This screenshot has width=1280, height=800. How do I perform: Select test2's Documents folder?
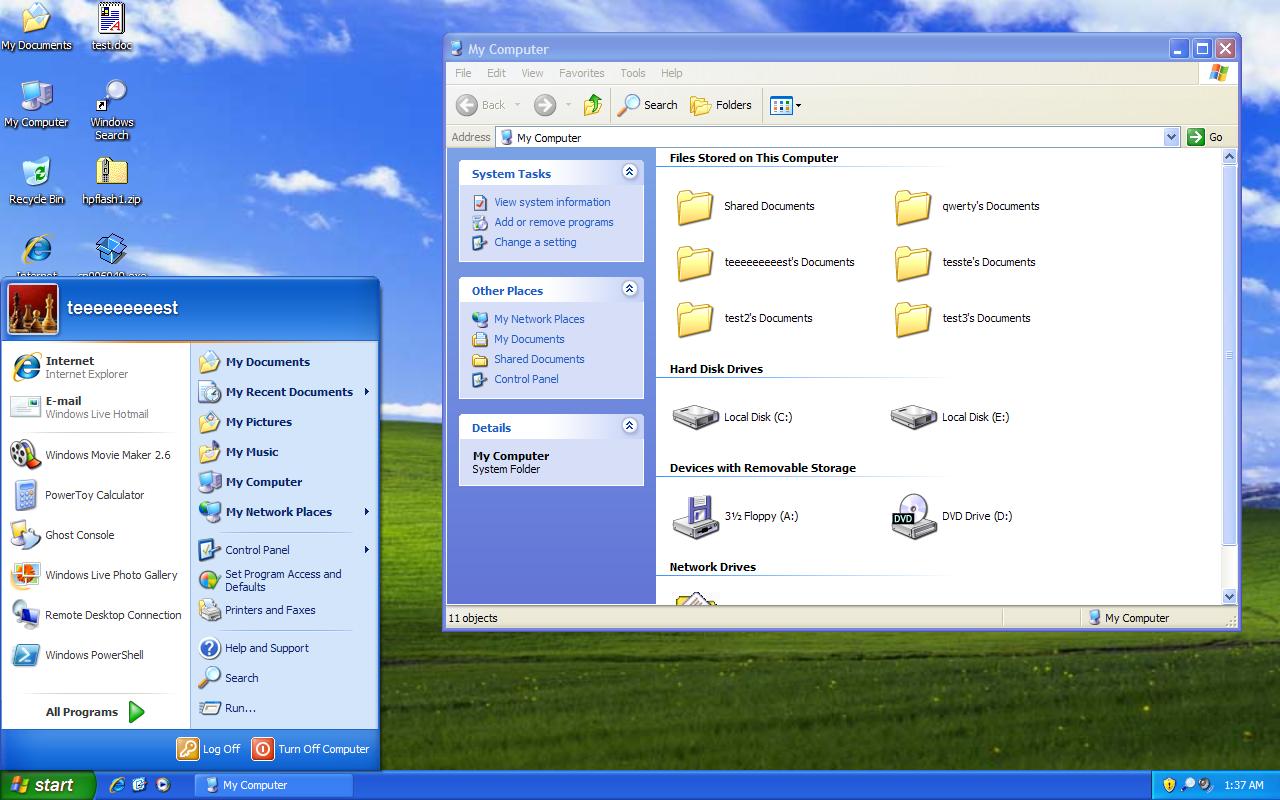point(745,318)
